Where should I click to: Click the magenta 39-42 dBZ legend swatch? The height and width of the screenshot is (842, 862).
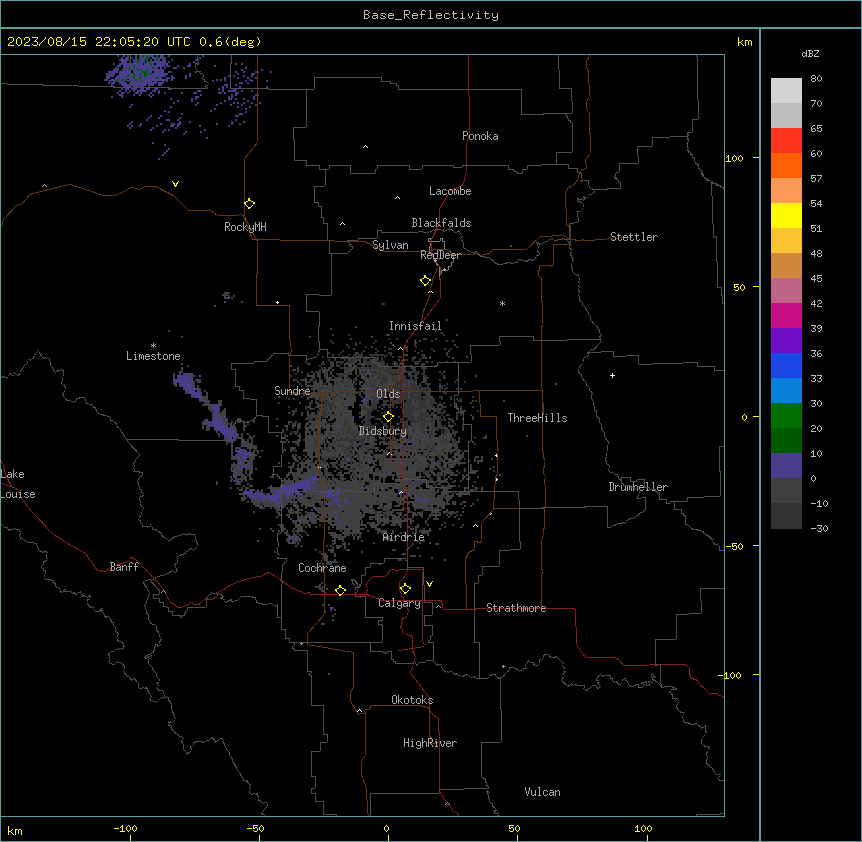(x=786, y=315)
